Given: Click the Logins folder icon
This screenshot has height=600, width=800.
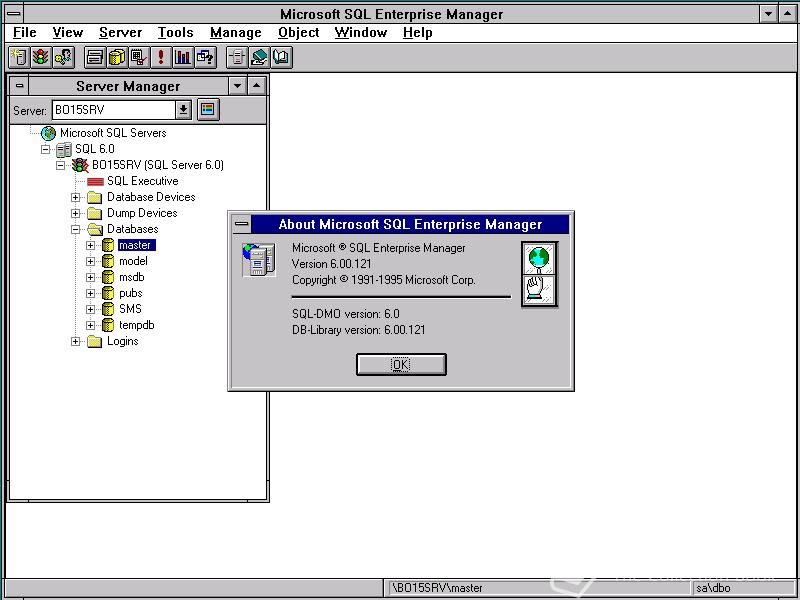Looking at the screenshot, I should (94, 341).
